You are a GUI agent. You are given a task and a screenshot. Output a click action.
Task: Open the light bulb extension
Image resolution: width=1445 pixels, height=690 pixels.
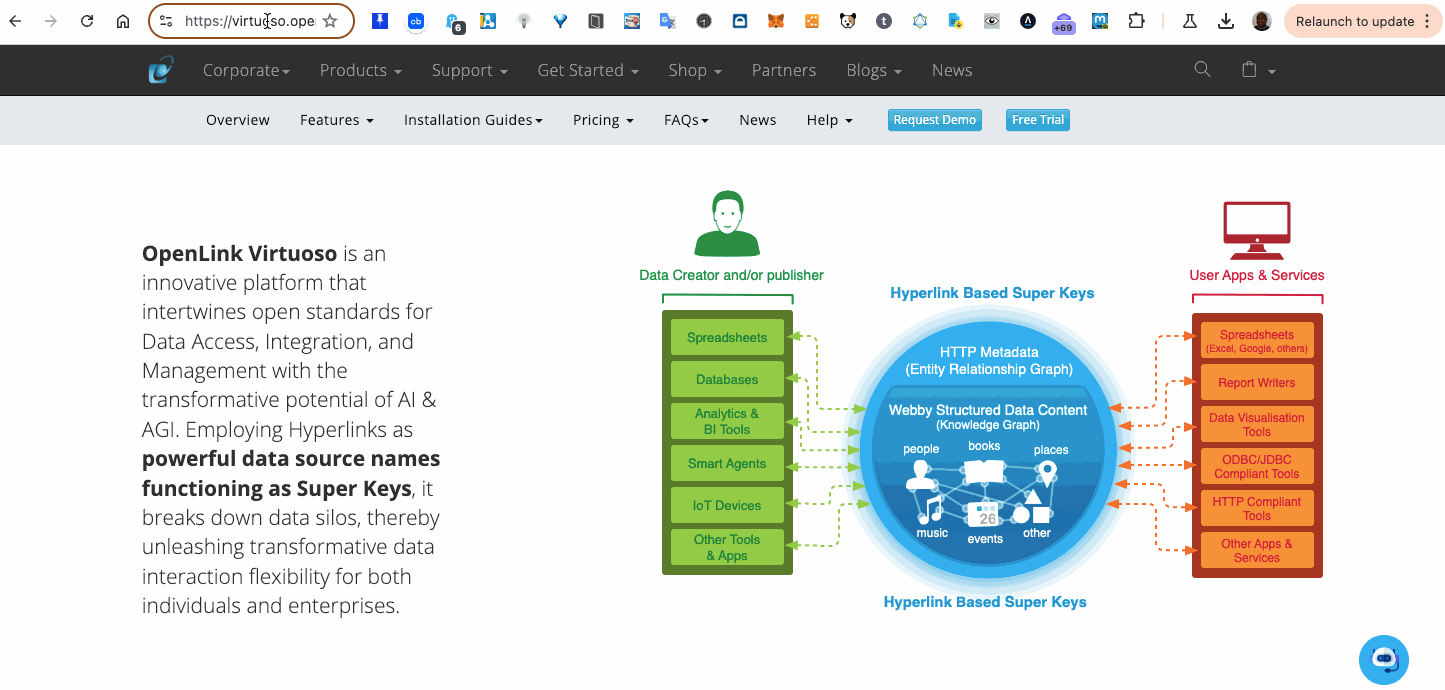pyautogui.click(x=523, y=20)
